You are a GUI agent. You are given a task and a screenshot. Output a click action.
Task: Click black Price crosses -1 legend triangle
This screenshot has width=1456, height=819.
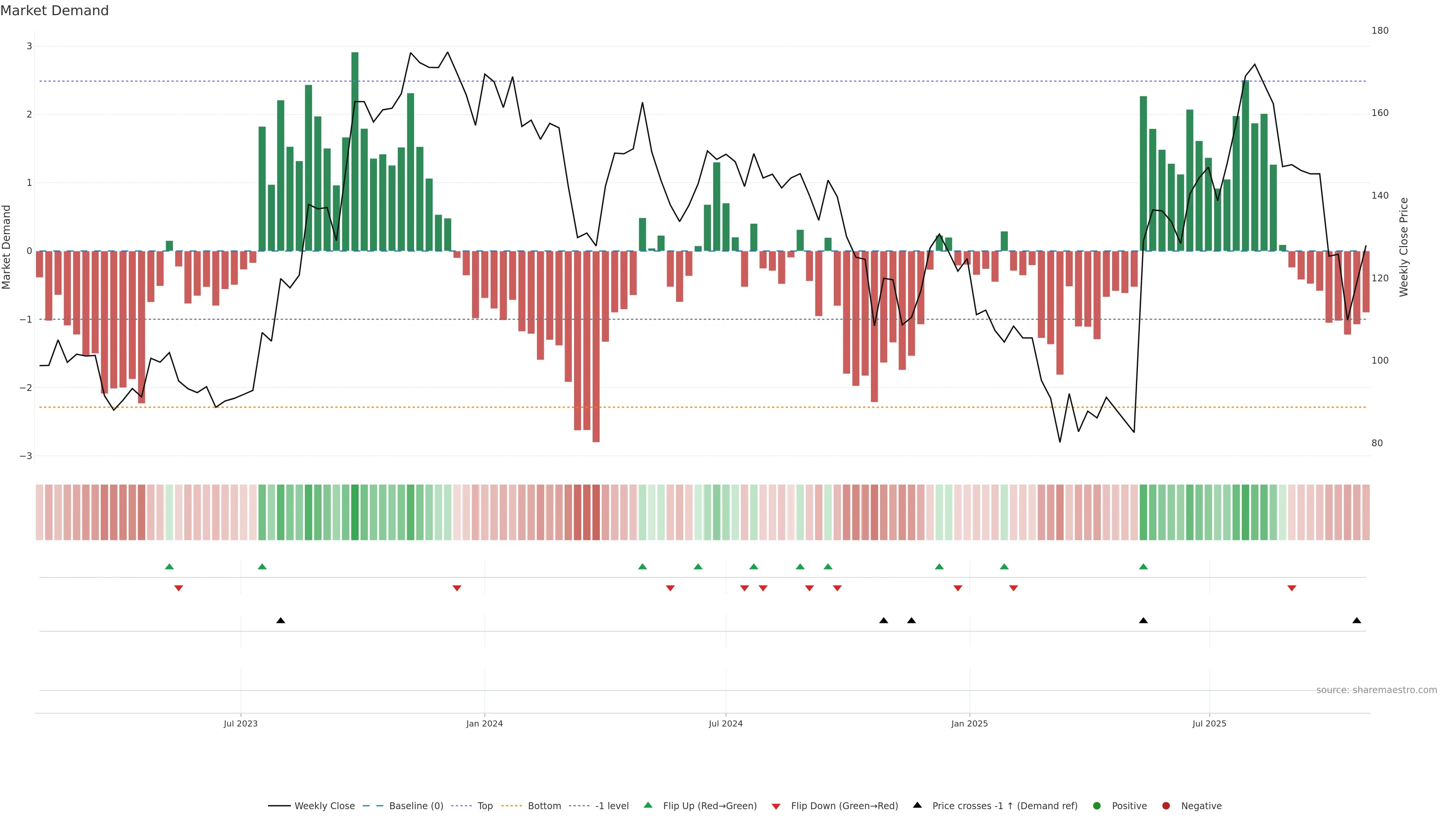(917, 805)
